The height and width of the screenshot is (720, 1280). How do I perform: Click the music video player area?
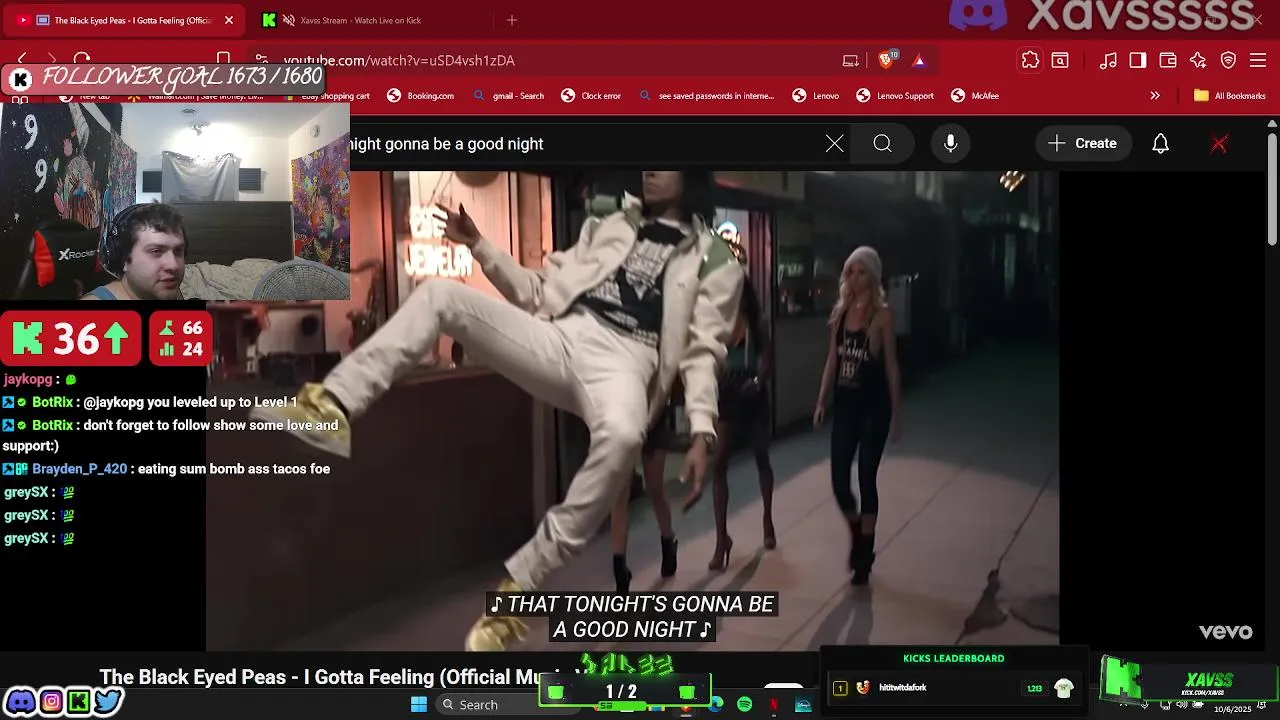pos(632,410)
